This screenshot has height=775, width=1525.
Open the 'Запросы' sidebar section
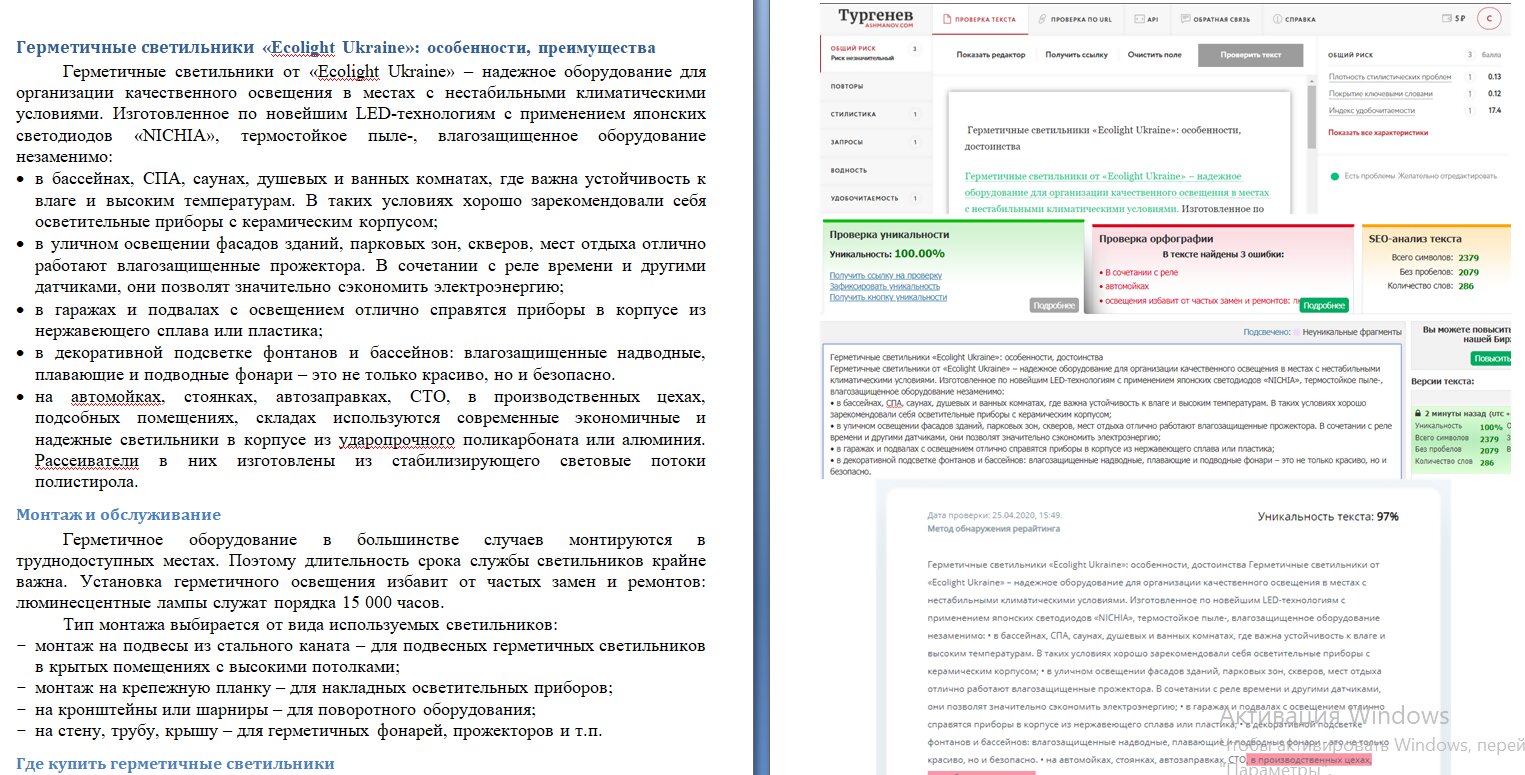coord(875,142)
